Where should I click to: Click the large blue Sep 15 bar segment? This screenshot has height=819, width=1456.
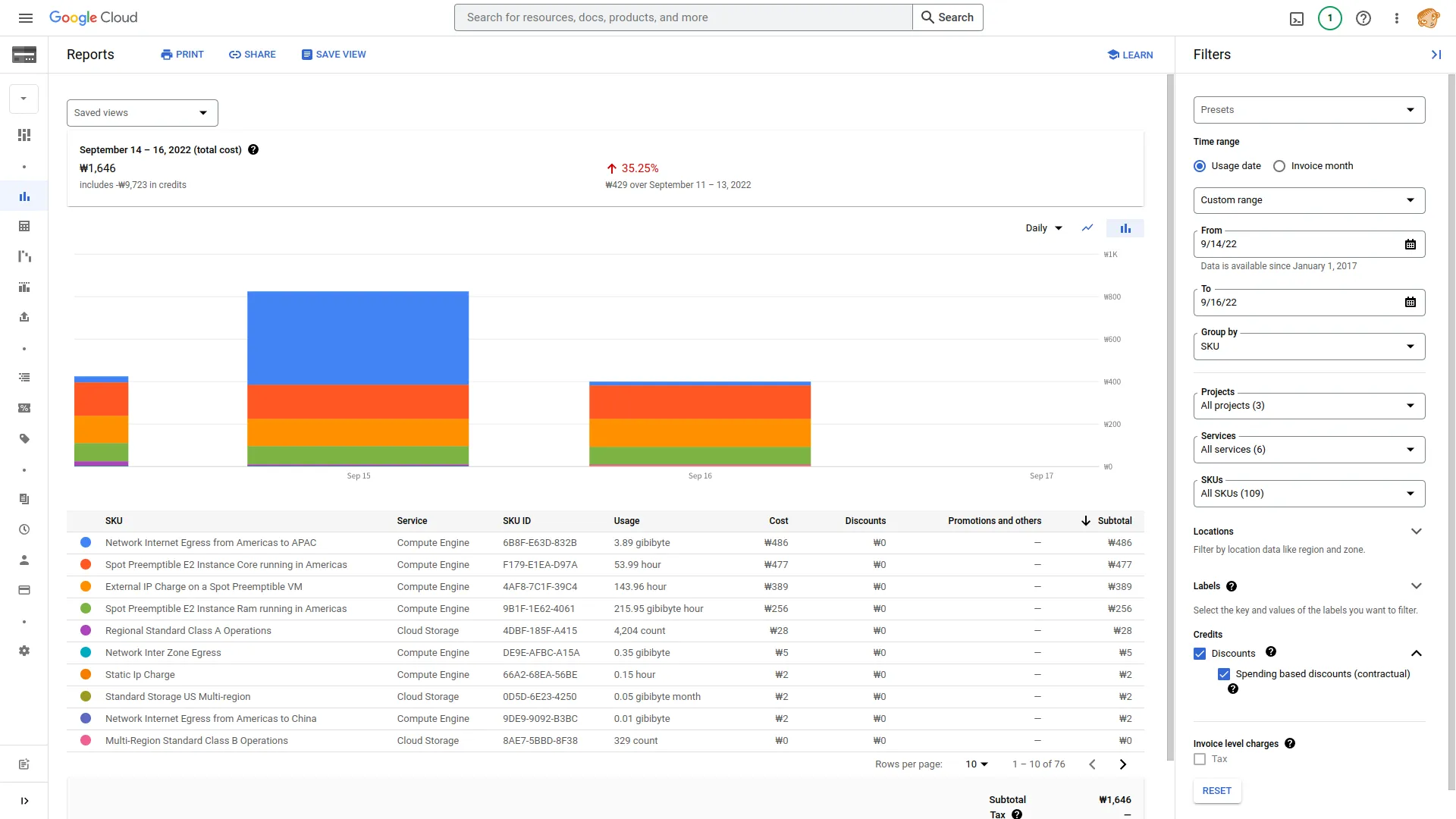click(358, 338)
